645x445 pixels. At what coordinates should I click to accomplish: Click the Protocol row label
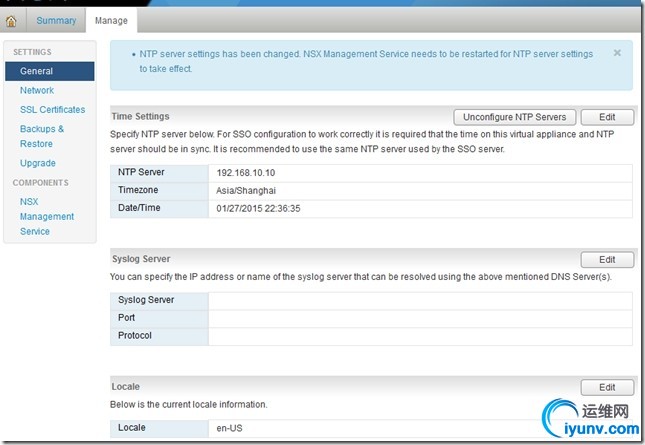click(x=135, y=336)
